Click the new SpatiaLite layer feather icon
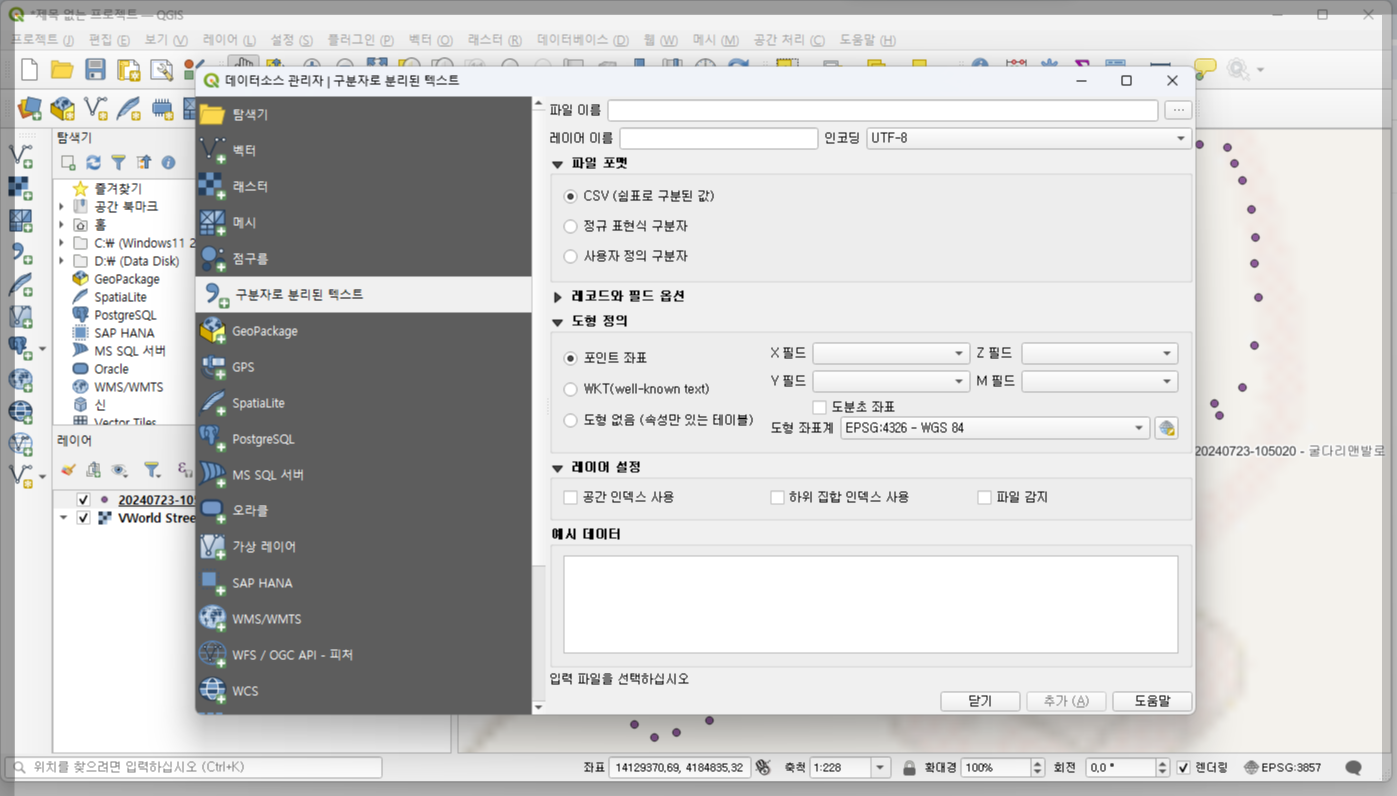Screen dimensions: 1397x796 pos(129,107)
